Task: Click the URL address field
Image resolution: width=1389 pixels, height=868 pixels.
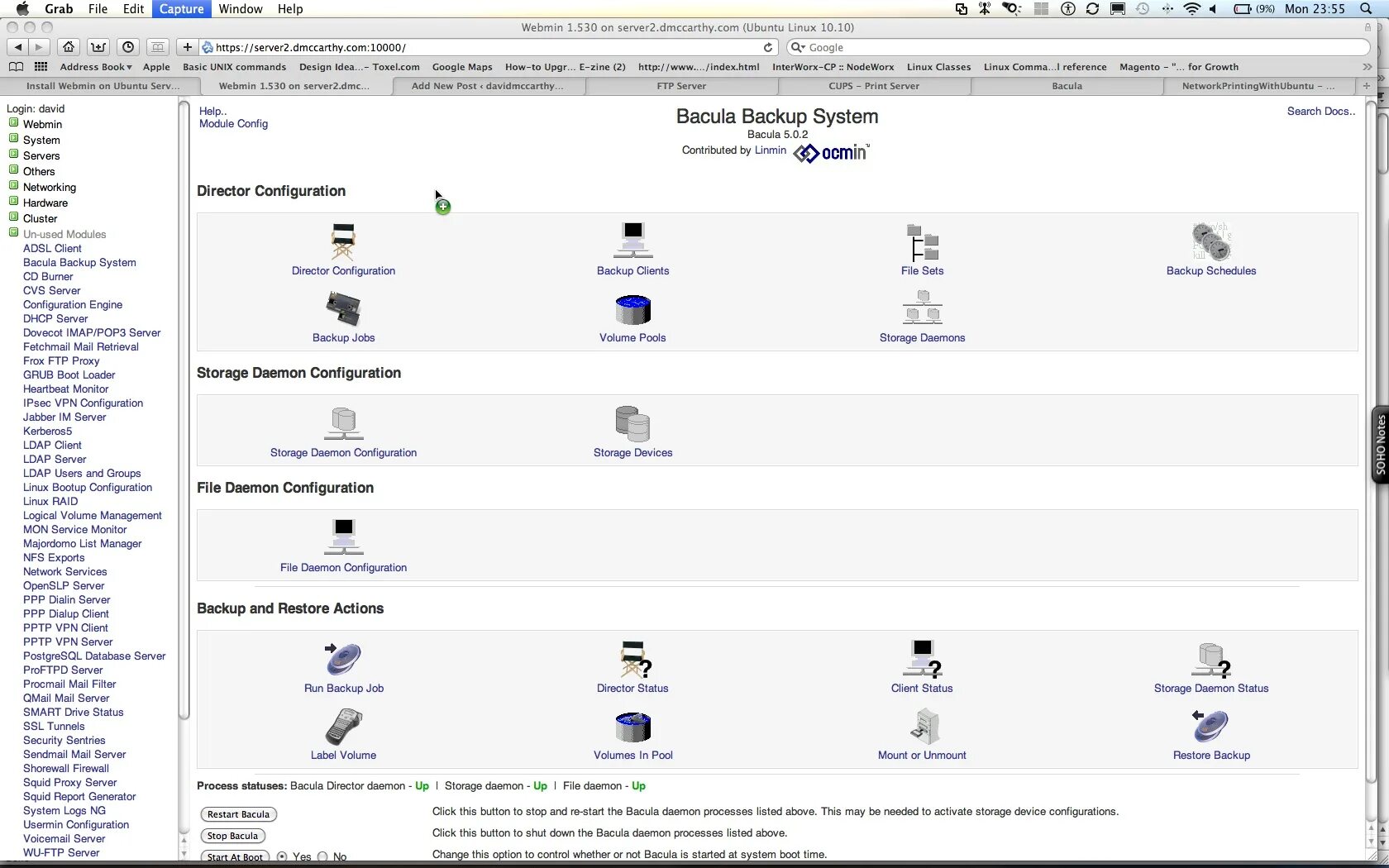Action: point(488,47)
